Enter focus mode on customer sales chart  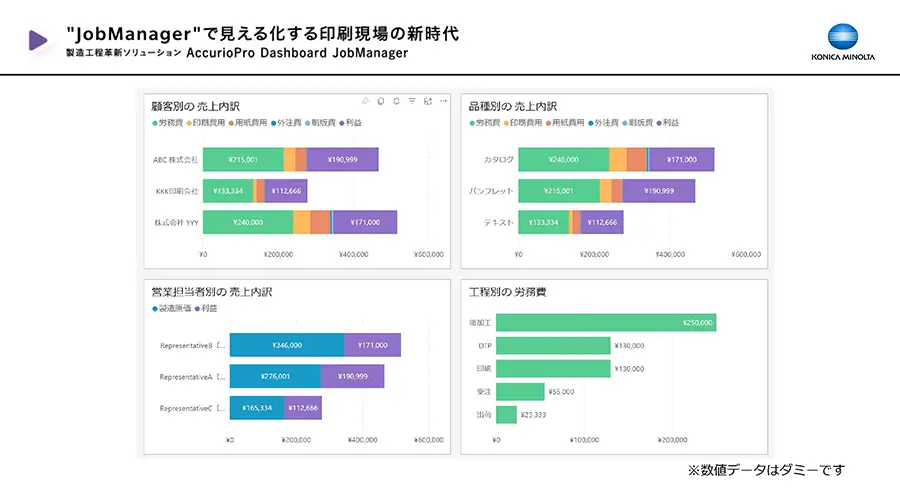(428, 101)
